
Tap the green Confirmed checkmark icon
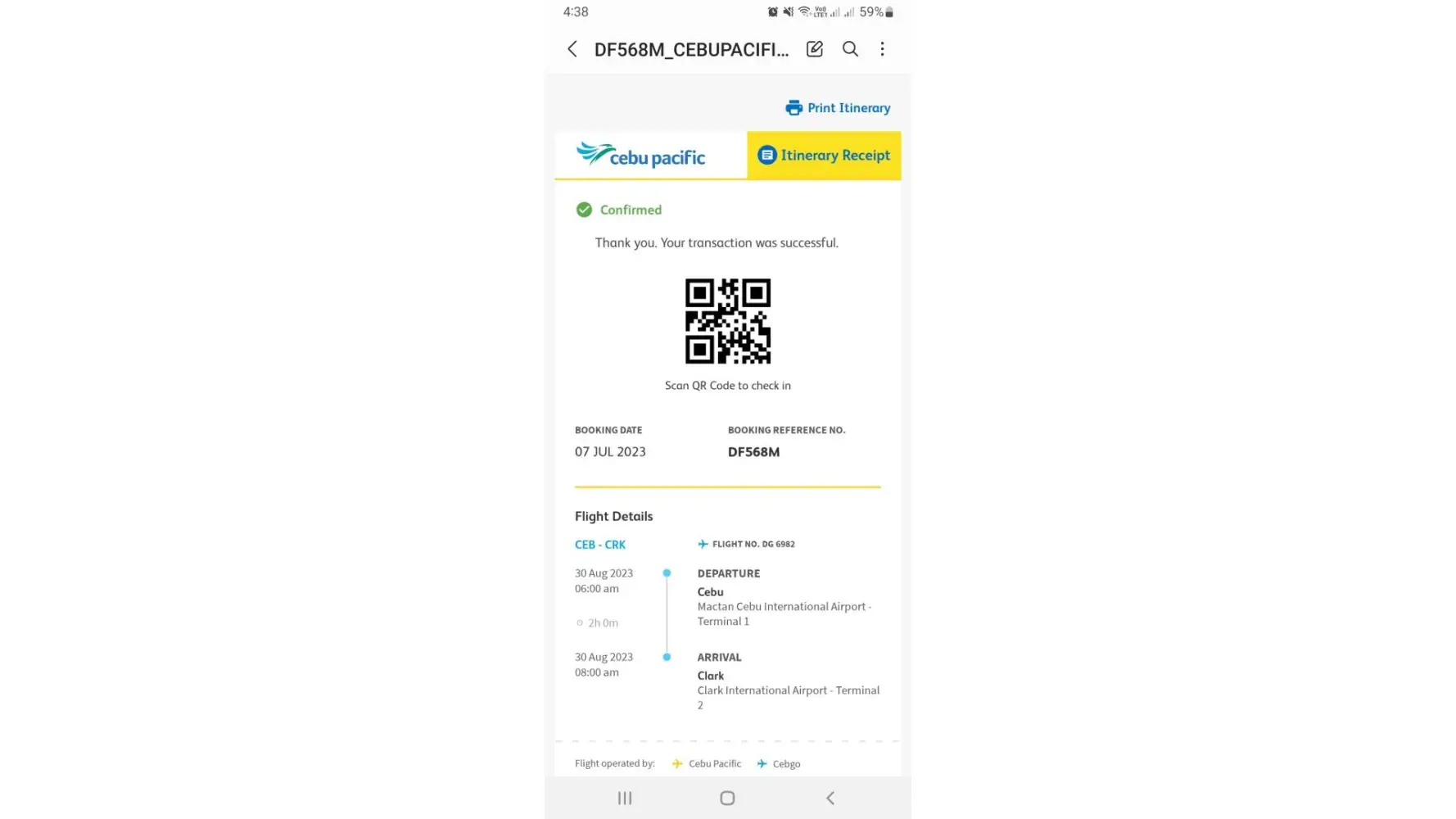(584, 210)
